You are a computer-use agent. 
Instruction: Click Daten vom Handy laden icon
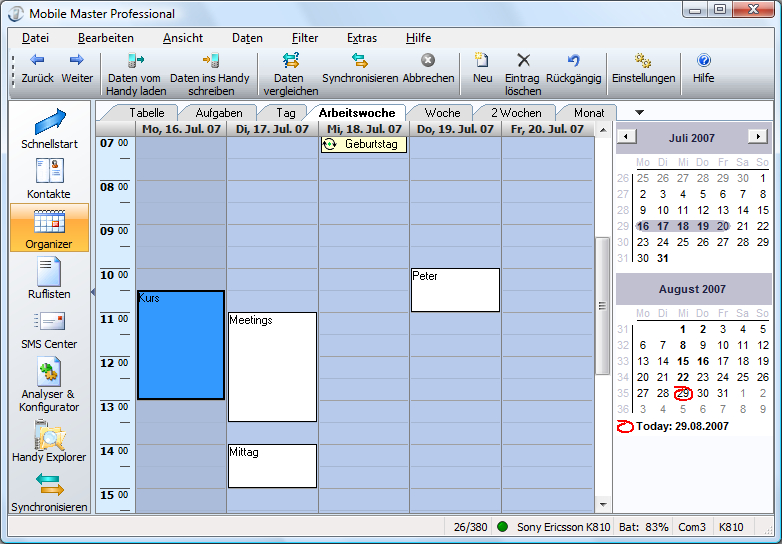tap(136, 61)
